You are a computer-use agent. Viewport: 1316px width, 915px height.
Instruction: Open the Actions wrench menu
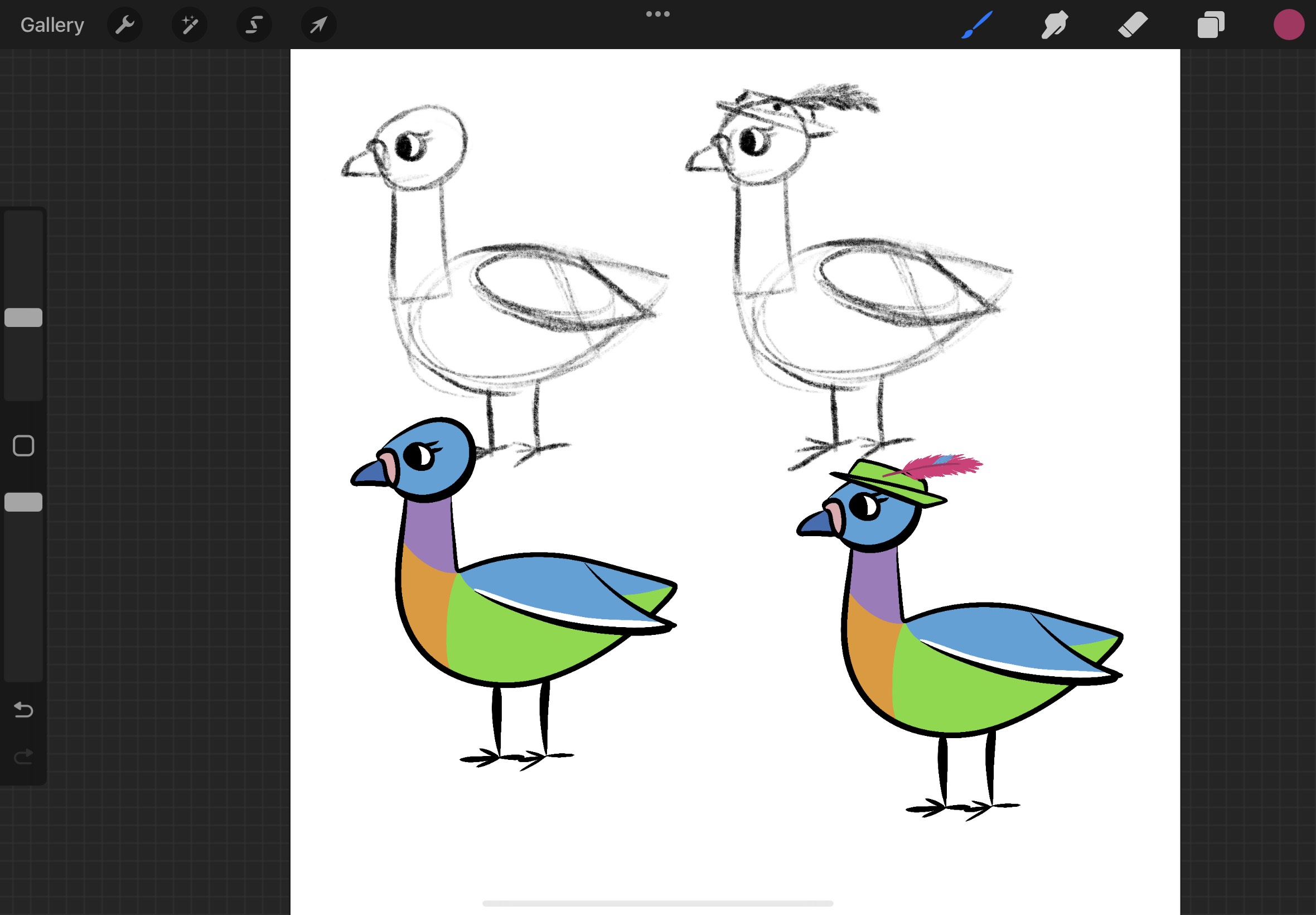[x=125, y=25]
